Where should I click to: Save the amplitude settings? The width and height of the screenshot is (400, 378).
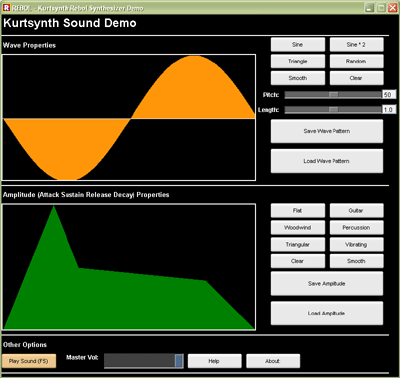(327, 284)
